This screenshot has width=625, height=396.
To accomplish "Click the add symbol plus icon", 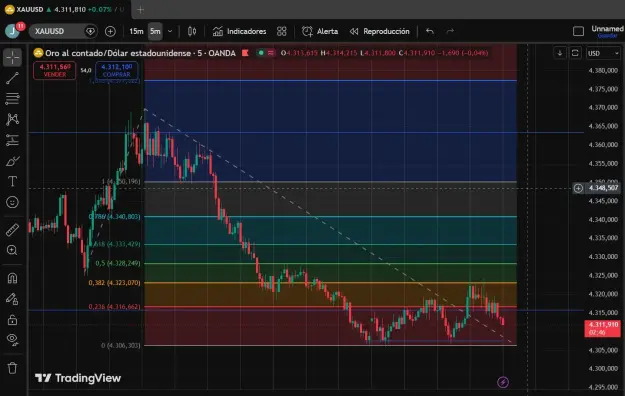I will click(x=110, y=31).
